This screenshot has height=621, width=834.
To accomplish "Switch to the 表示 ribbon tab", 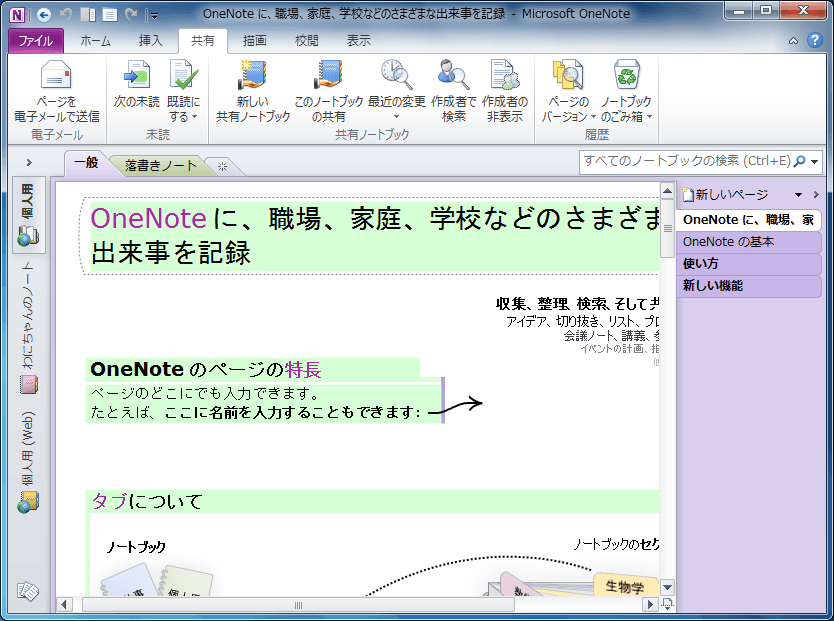I will [358, 40].
